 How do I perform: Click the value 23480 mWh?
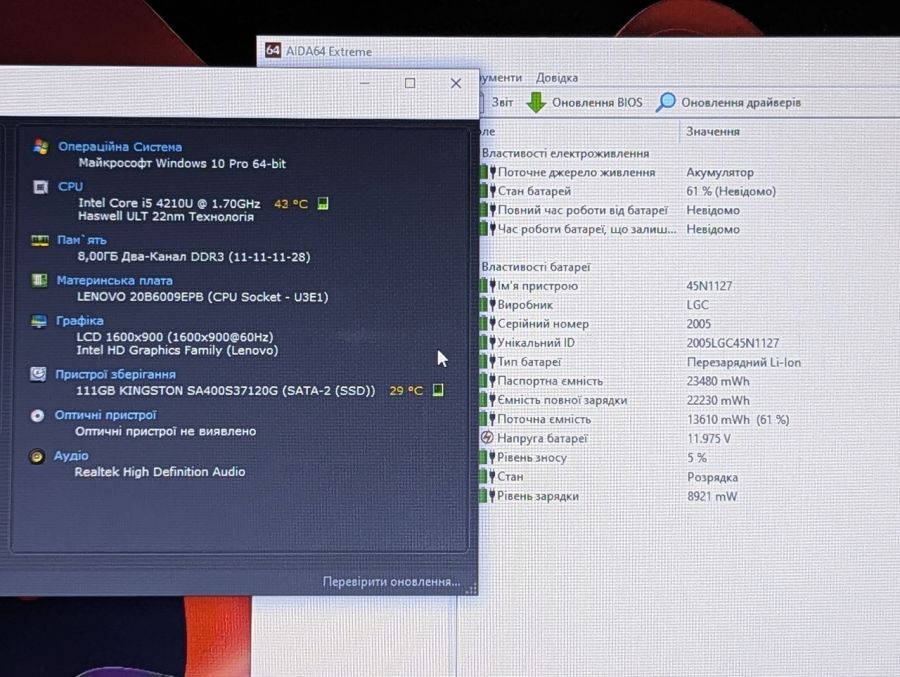718,381
